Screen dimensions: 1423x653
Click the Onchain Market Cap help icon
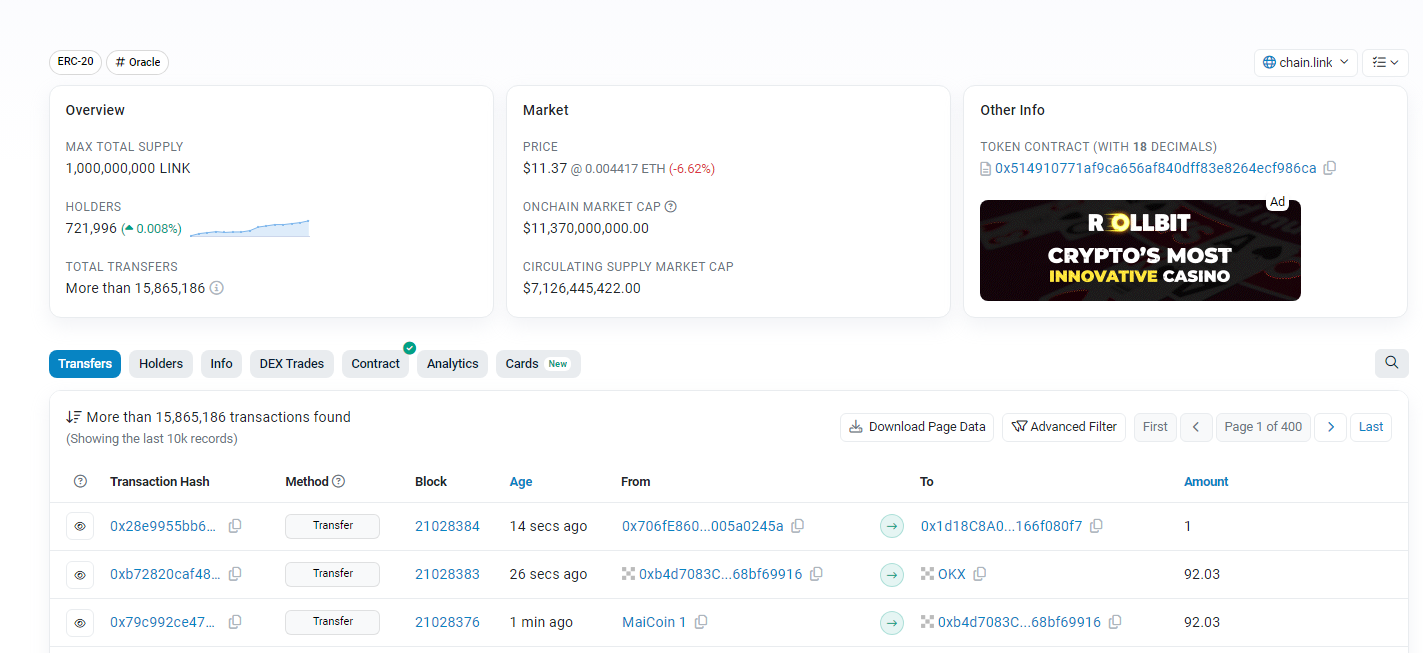tap(669, 206)
